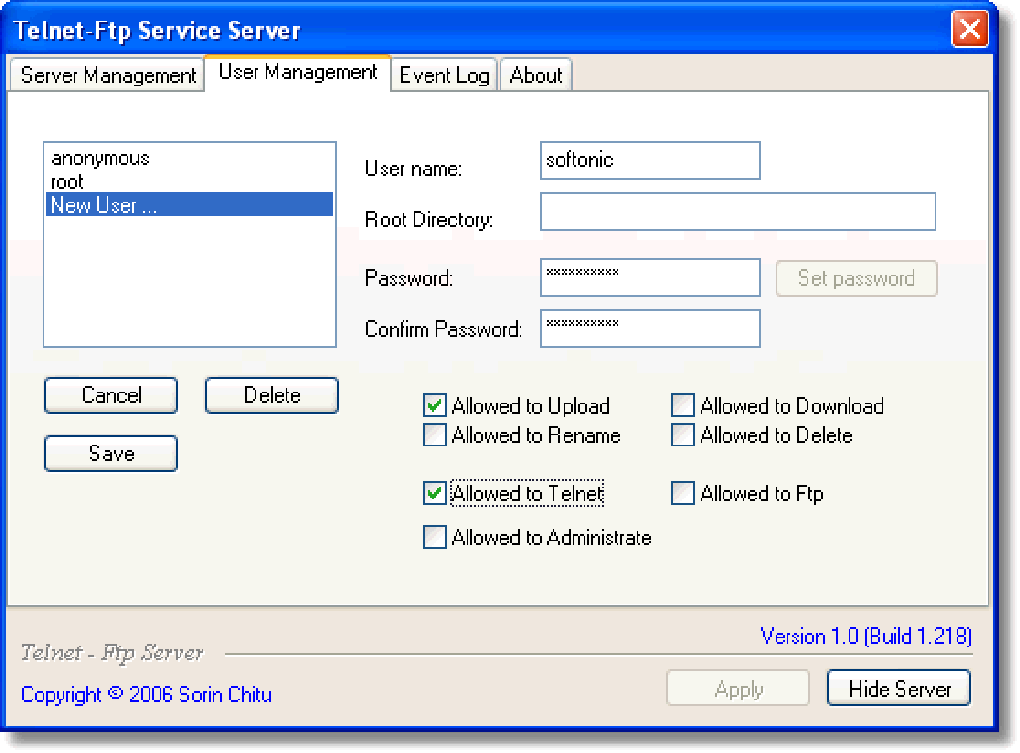Enable Allowed to Rename permission
Image resolution: width=1020 pixels, height=753 pixels.
click(434, 435)
